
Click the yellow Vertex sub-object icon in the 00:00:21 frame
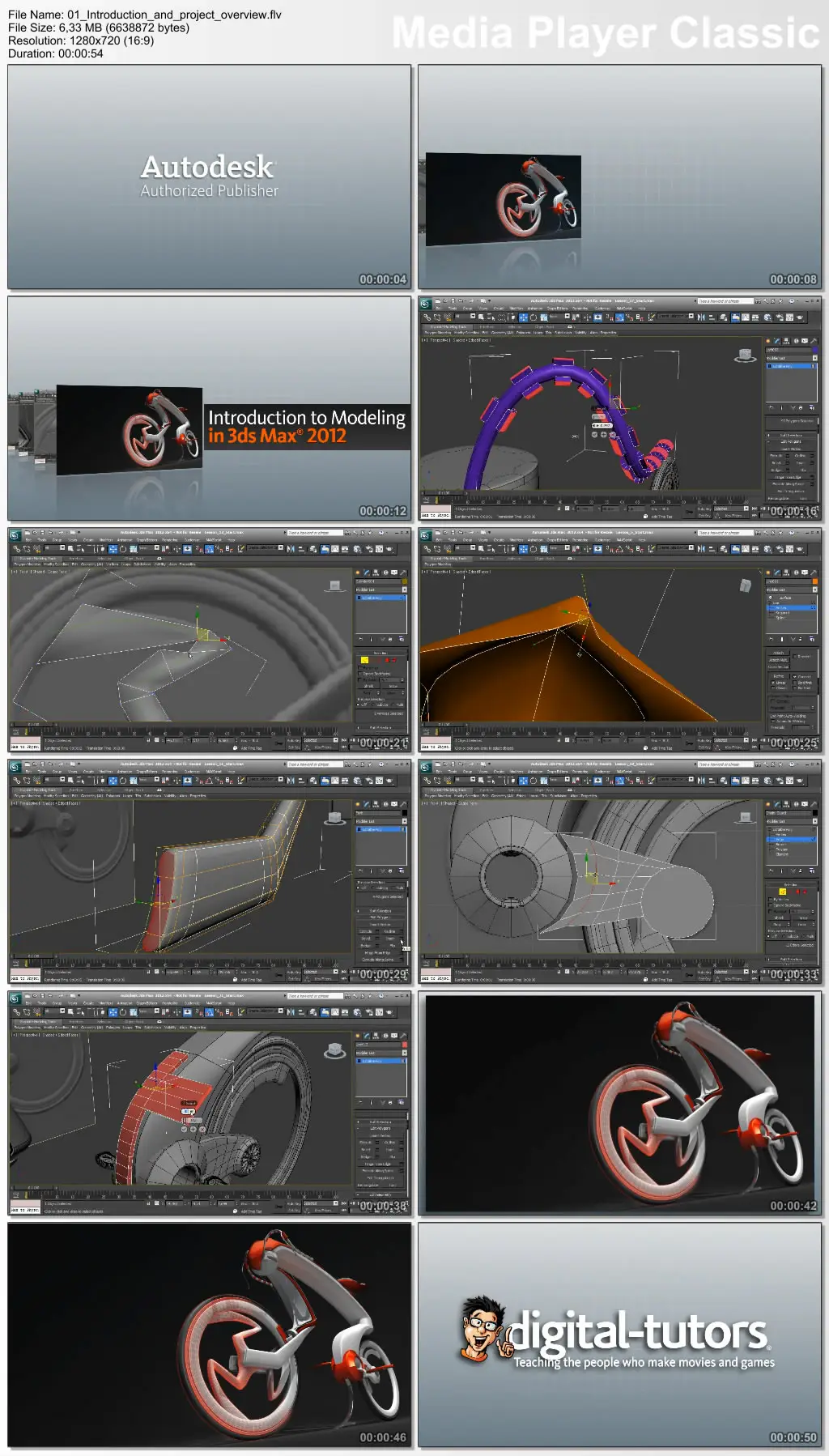point(364,660)
